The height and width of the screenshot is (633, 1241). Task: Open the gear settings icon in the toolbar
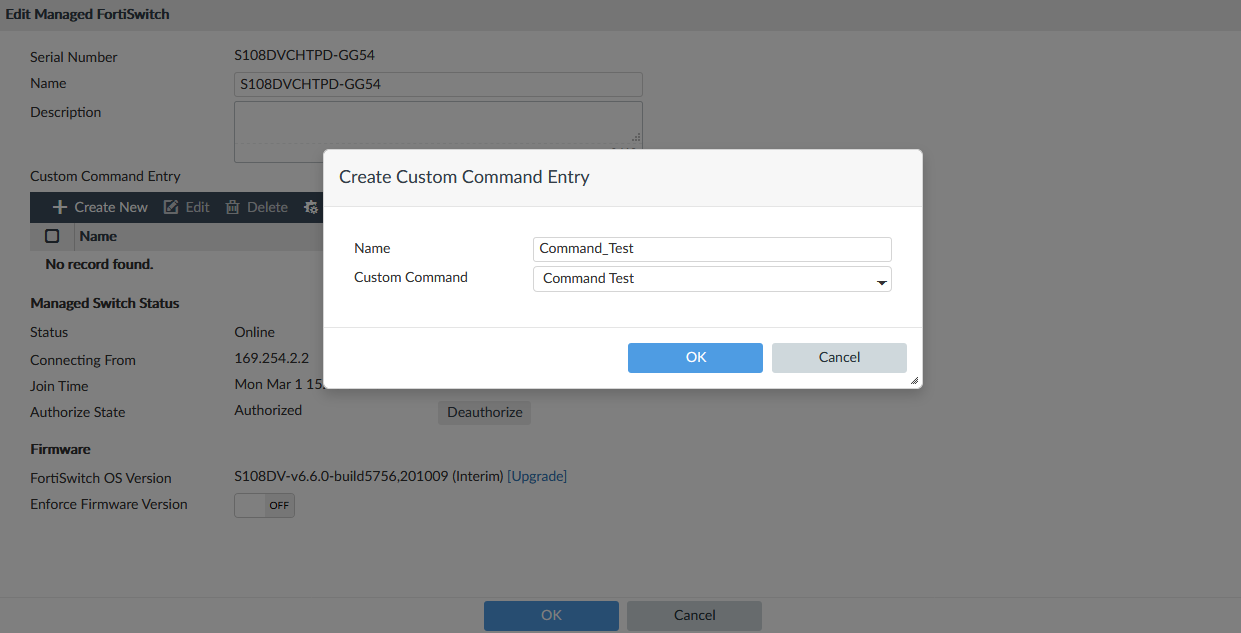point(310,207)
